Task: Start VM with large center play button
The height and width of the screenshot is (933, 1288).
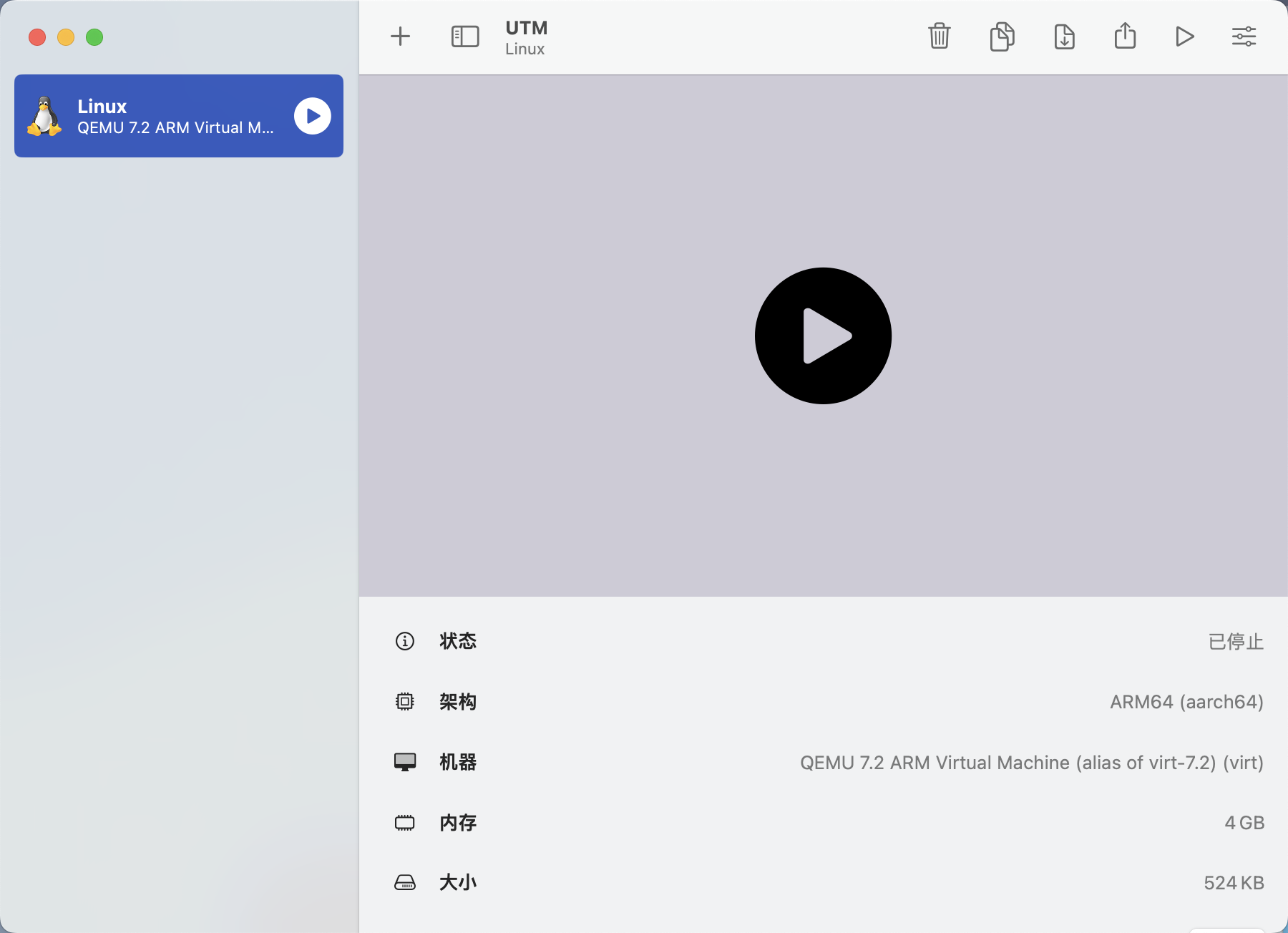Action: pos(823,336)
